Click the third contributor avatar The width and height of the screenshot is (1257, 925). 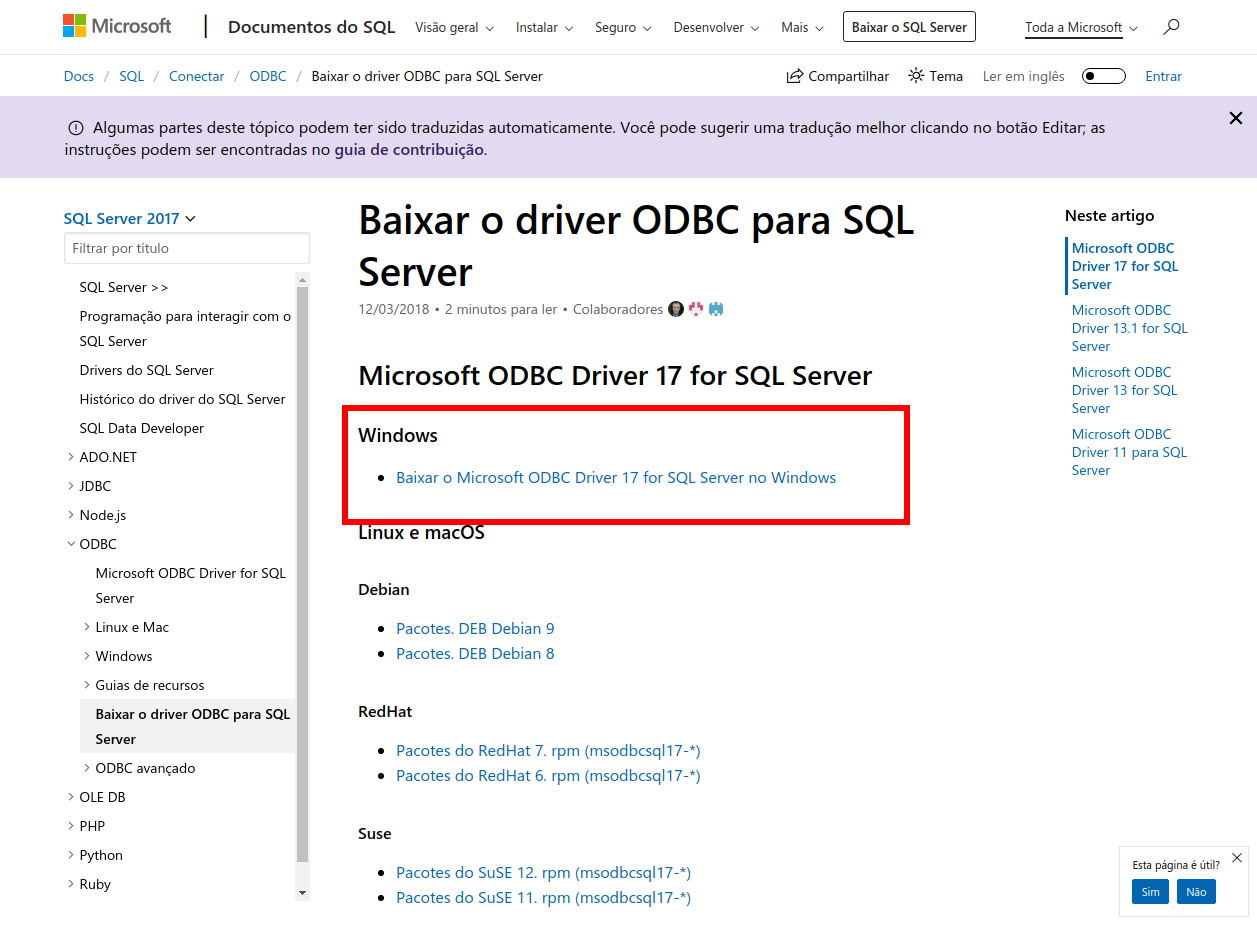point(716,309)
